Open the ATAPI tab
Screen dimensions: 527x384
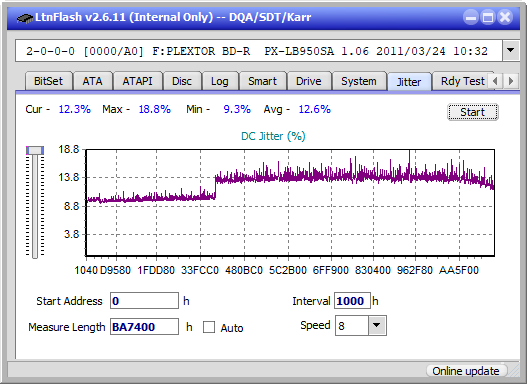click(137, 81)
